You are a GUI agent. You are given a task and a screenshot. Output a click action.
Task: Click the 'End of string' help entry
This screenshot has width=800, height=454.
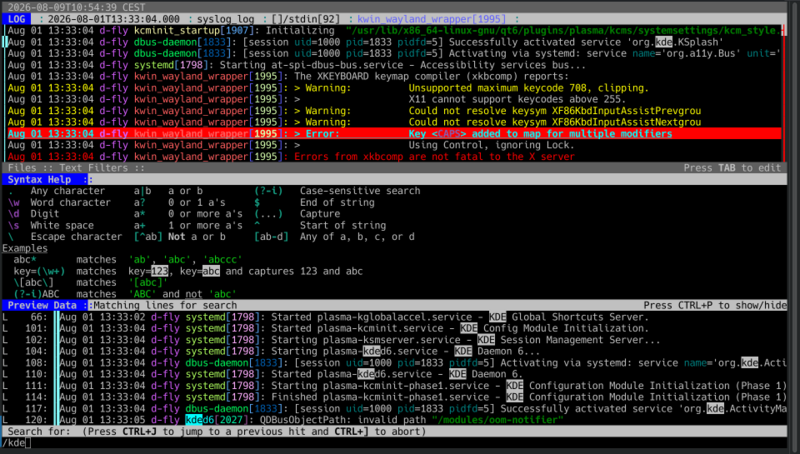tap(337, 203)
